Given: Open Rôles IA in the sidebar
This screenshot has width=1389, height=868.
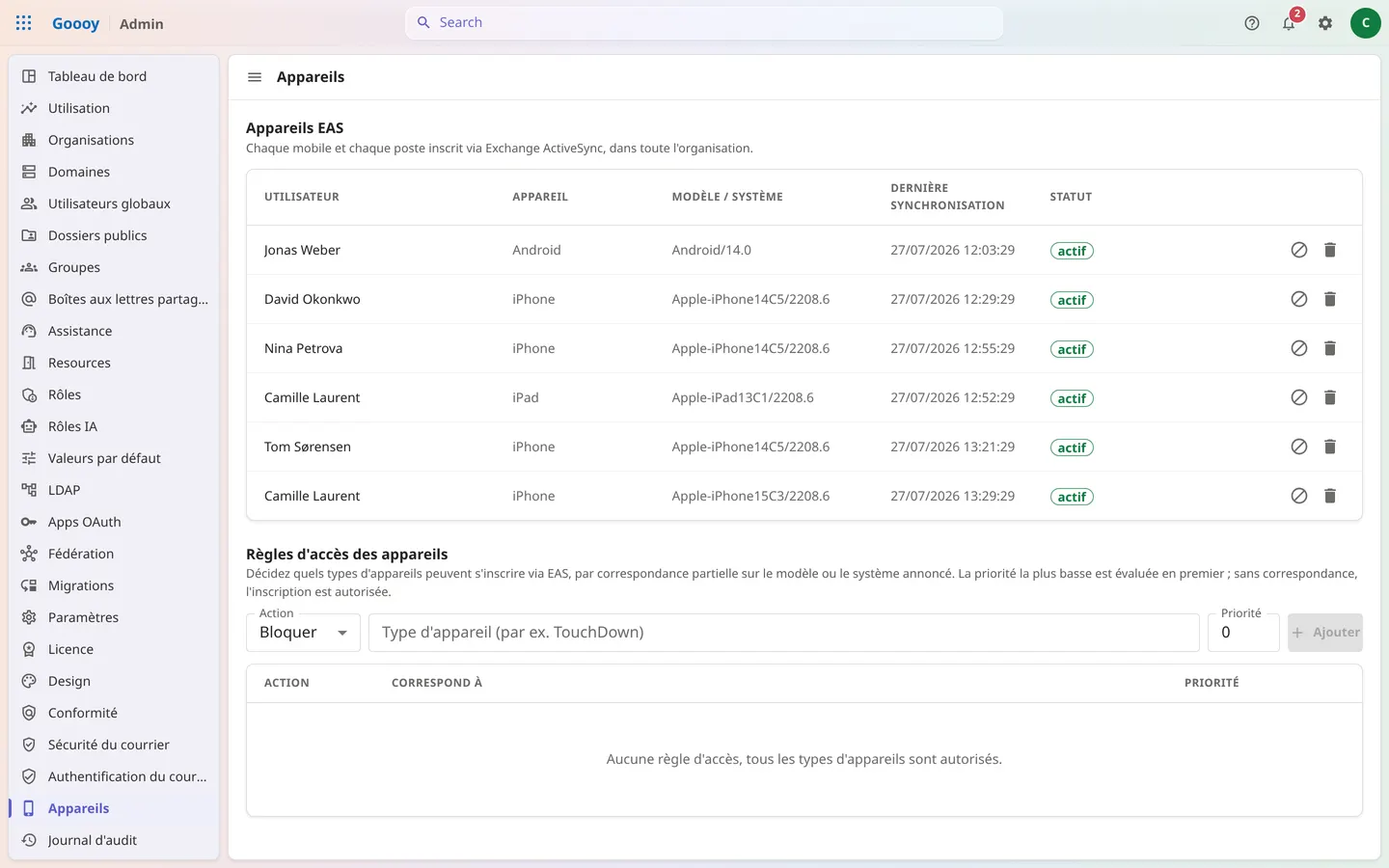Looking at the screenshot, I should click(x=114, y=426).
